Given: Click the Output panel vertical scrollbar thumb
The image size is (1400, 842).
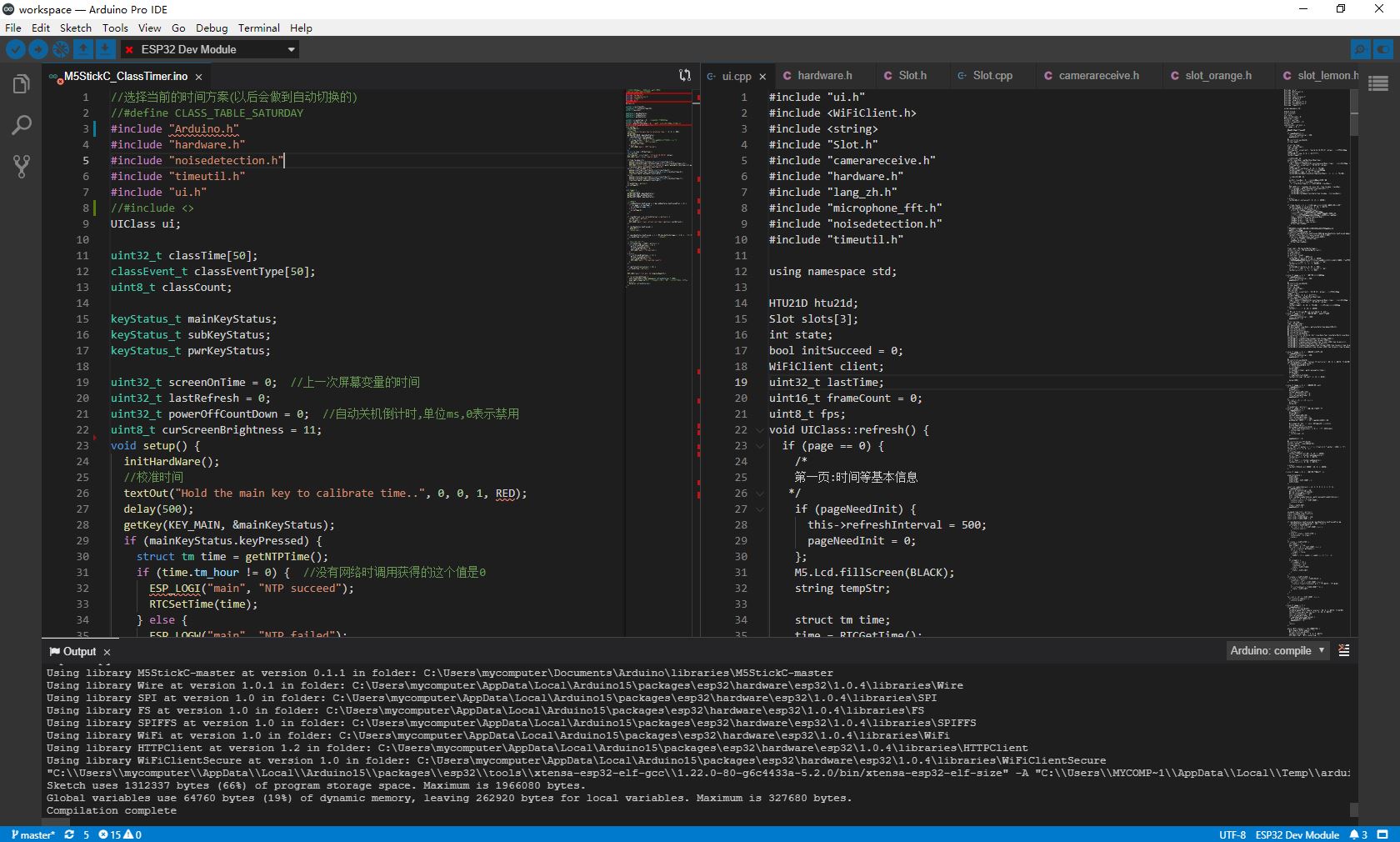Looking at the screenshot, I should coord(1354,809).
